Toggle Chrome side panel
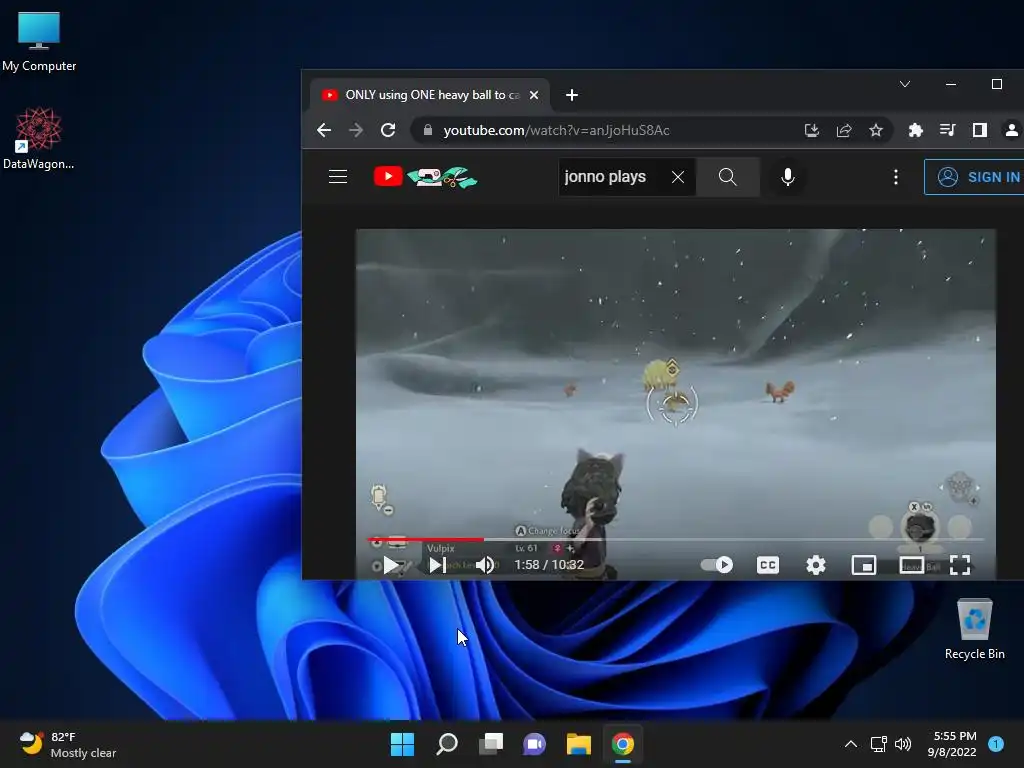This screenshot has width=1024, height=768. click(980, 130)
